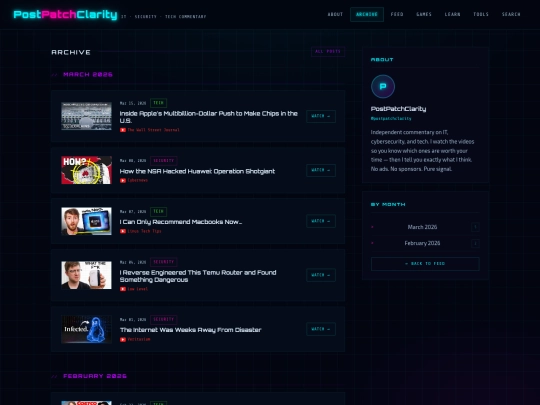Select March 2026 in By Month list
Screen dimensions: 540x405
pyautogui.click(x=422, y=227)
